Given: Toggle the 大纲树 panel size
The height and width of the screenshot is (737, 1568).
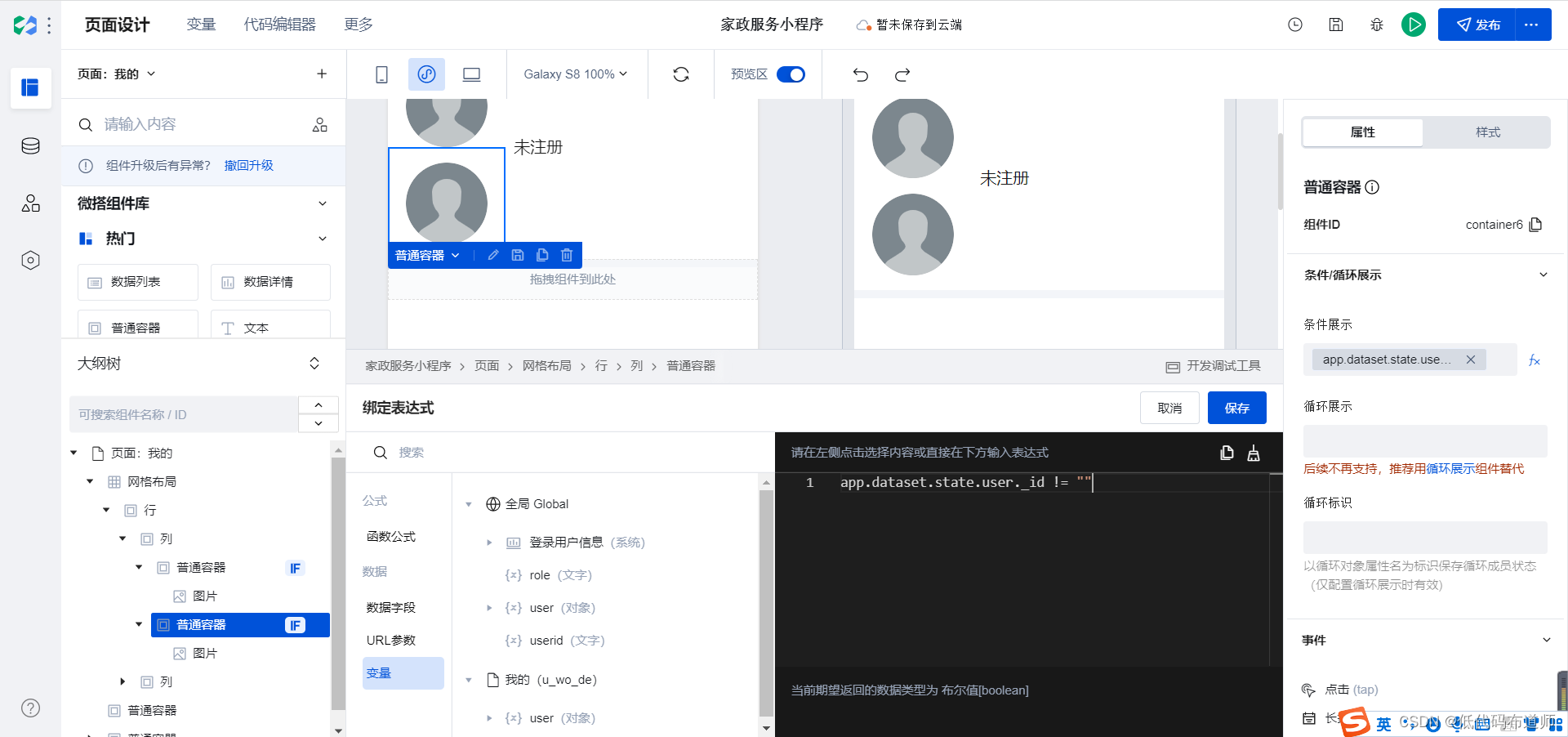Looking at the screenshot, I should click(314, 364).
